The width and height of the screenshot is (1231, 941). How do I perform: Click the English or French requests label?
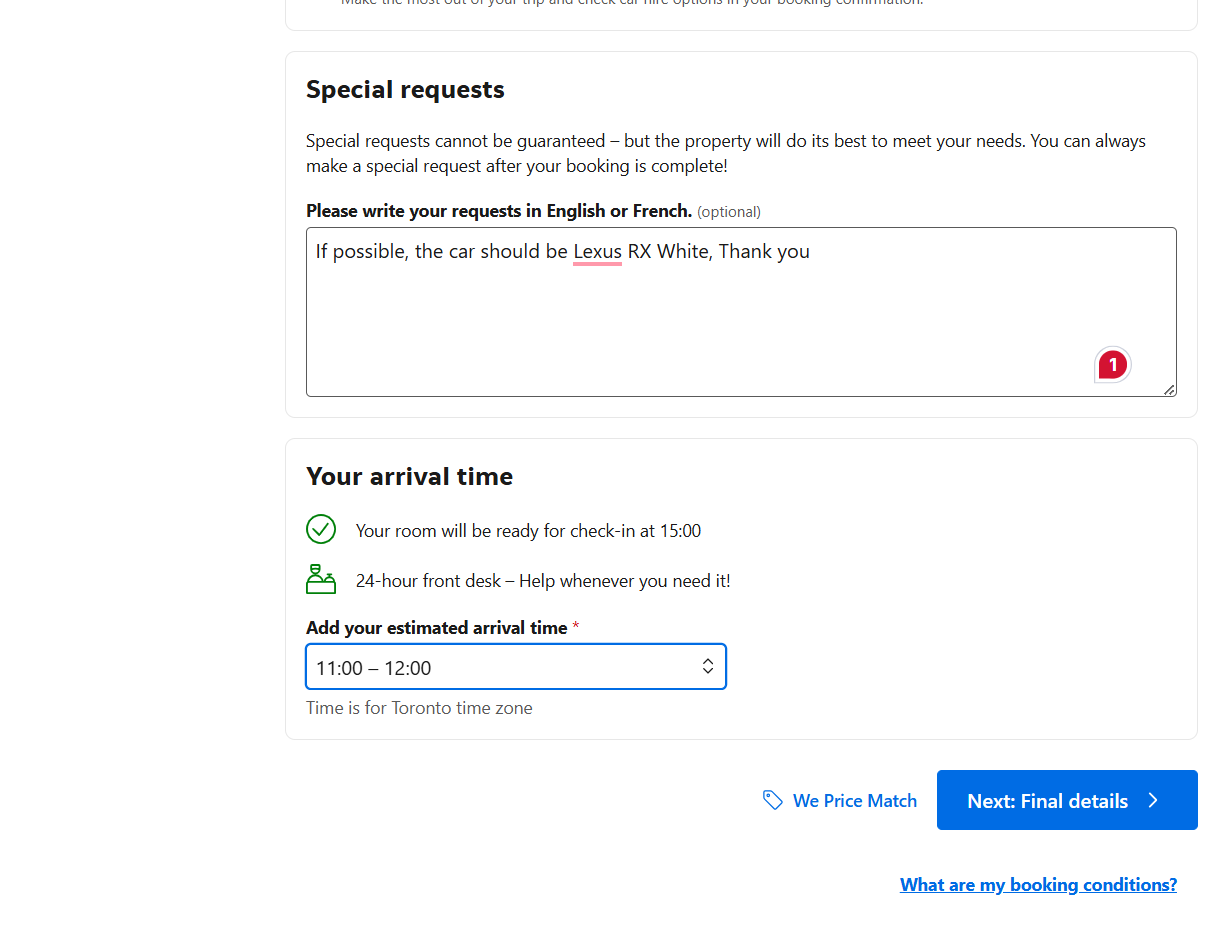pos(499,211)
